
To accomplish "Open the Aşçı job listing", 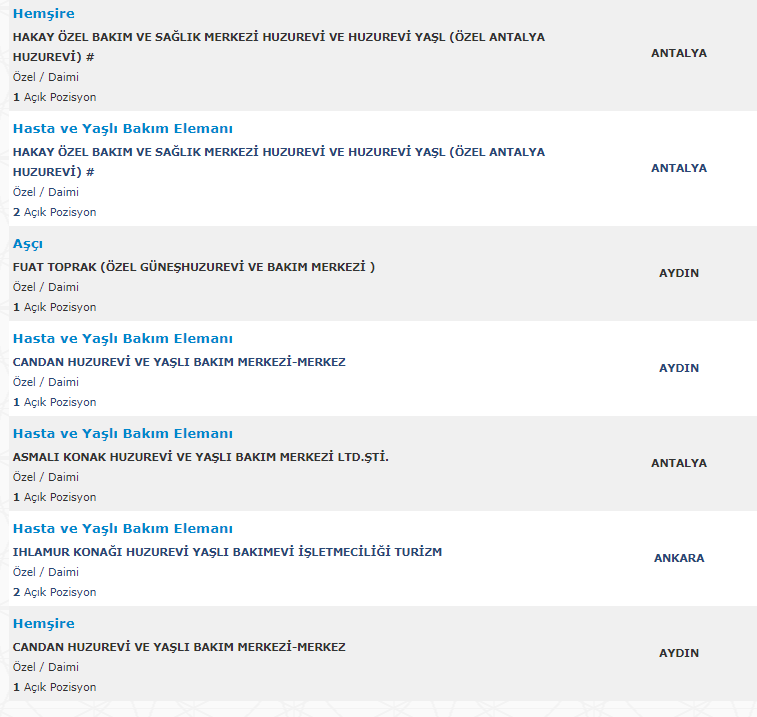I will point(28,244).
